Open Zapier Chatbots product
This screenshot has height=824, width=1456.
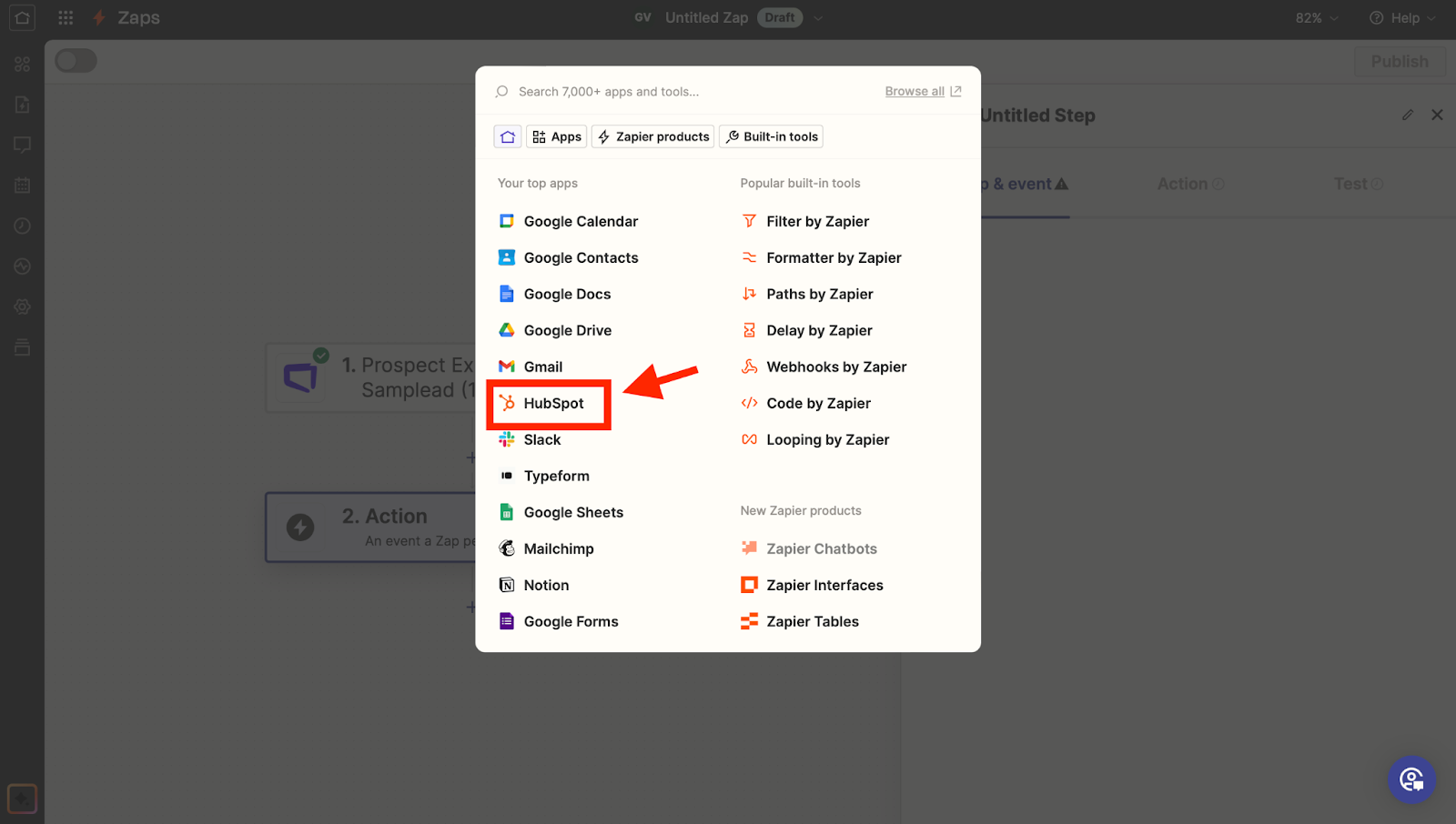(x=809, y=548)
